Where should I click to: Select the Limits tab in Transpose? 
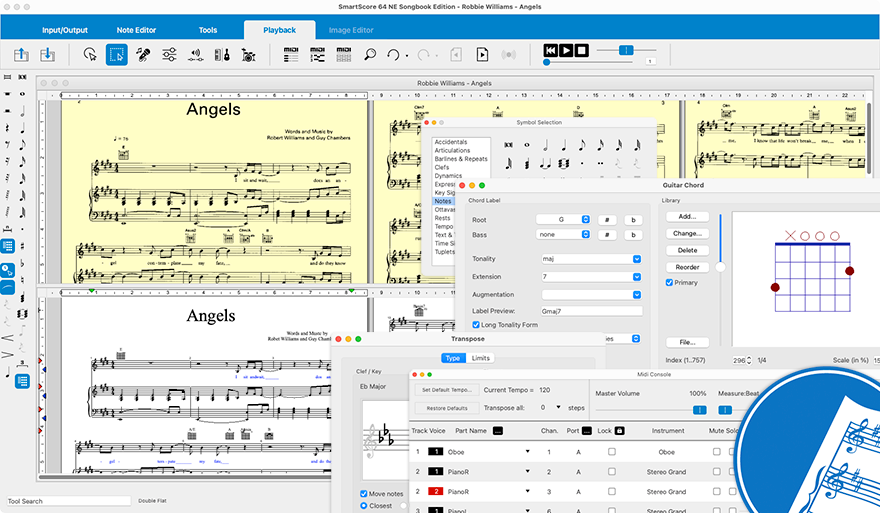coord(480,358)
